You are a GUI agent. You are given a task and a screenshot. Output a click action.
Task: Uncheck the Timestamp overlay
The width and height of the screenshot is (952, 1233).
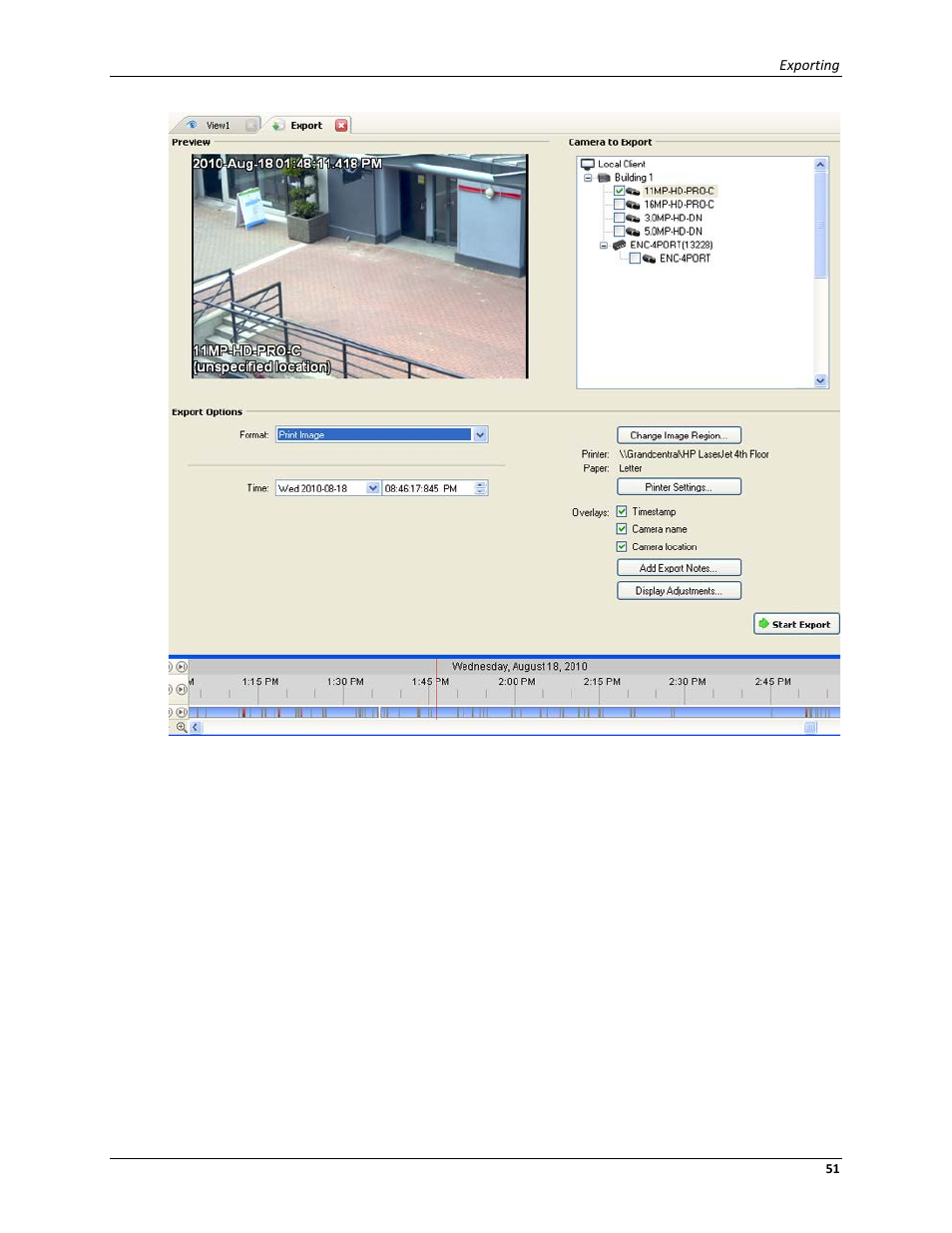621,511
